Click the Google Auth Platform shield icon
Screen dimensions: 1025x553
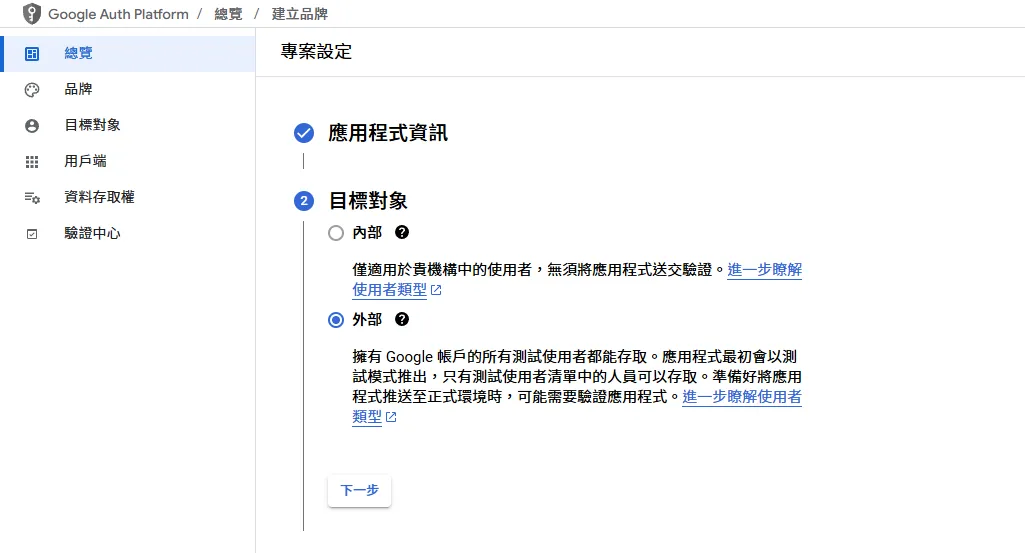[31, 14]
